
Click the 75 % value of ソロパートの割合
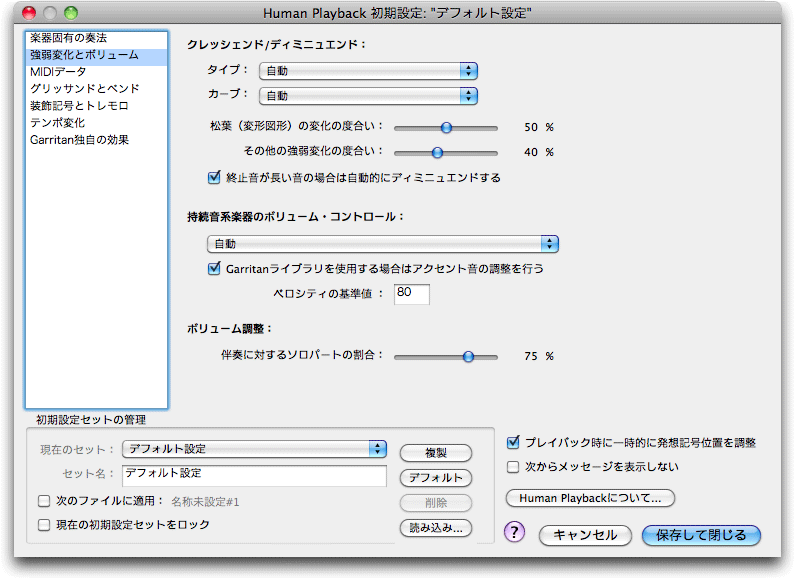click(x=538, y=356)
